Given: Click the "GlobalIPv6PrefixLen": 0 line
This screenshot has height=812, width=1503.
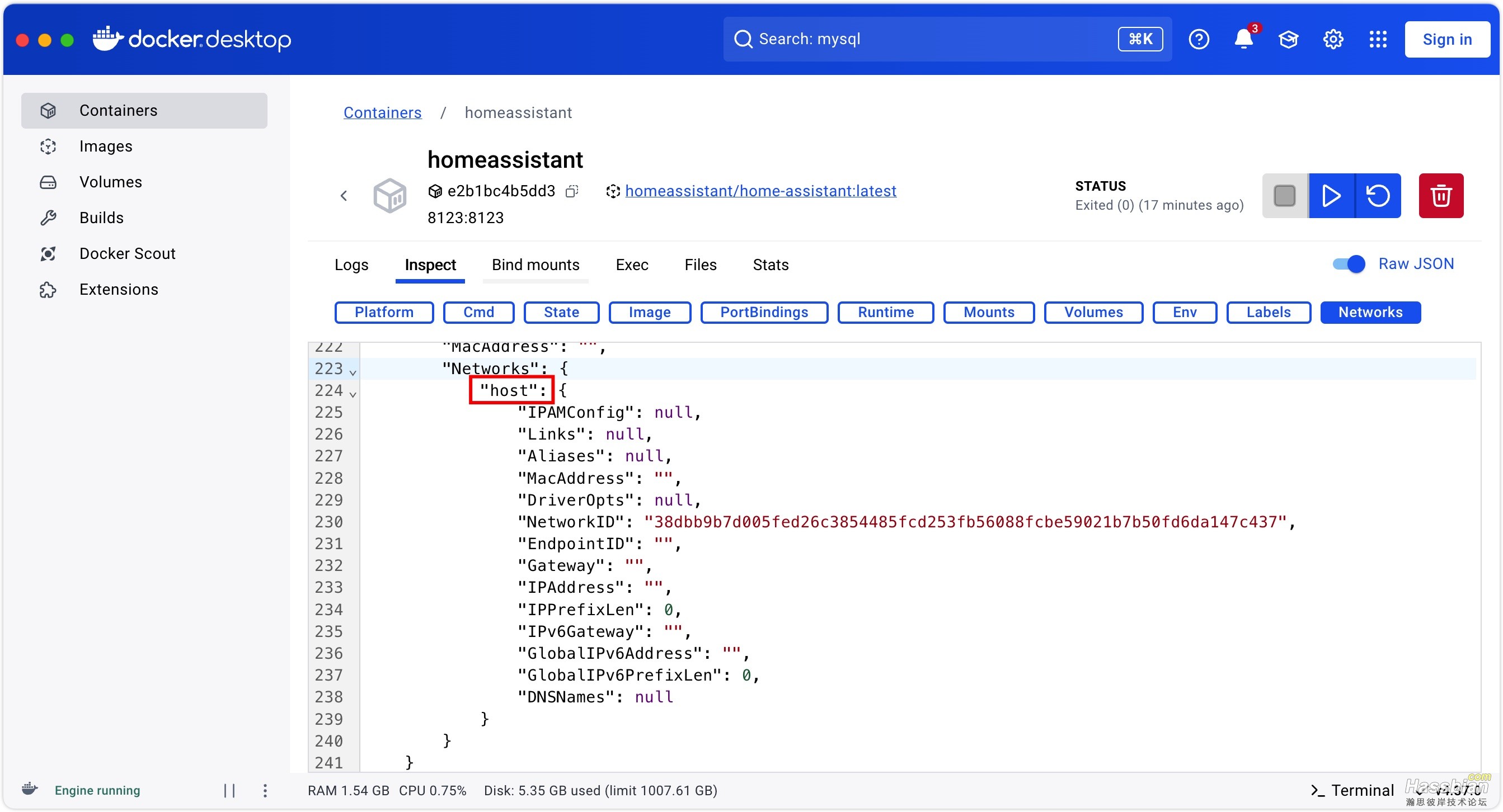Looking at the screenshot, I should pos(638,675).
